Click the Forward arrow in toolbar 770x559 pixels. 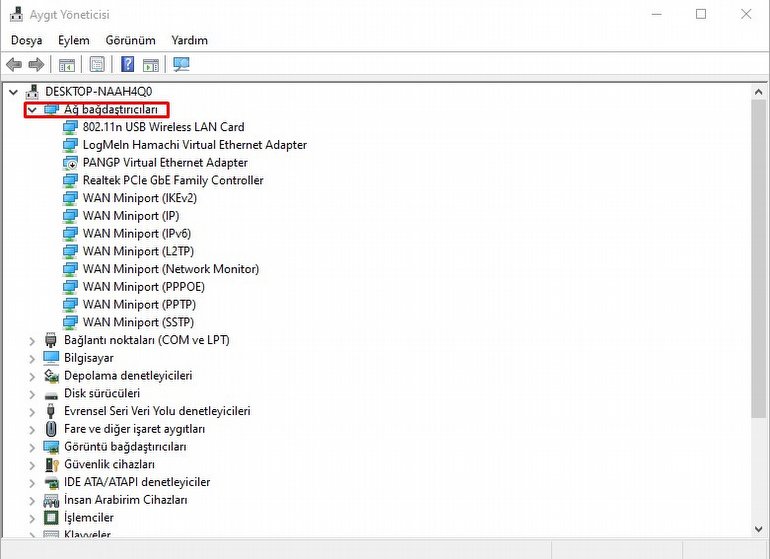click(x=37, y=65)
